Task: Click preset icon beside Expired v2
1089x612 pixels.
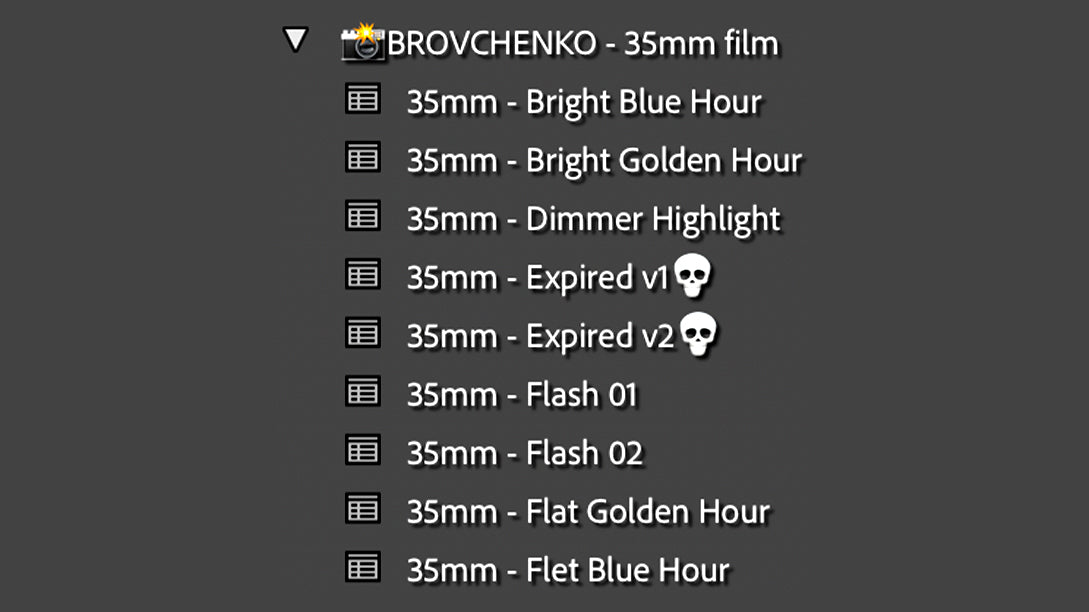Action: tap(362, 332)
